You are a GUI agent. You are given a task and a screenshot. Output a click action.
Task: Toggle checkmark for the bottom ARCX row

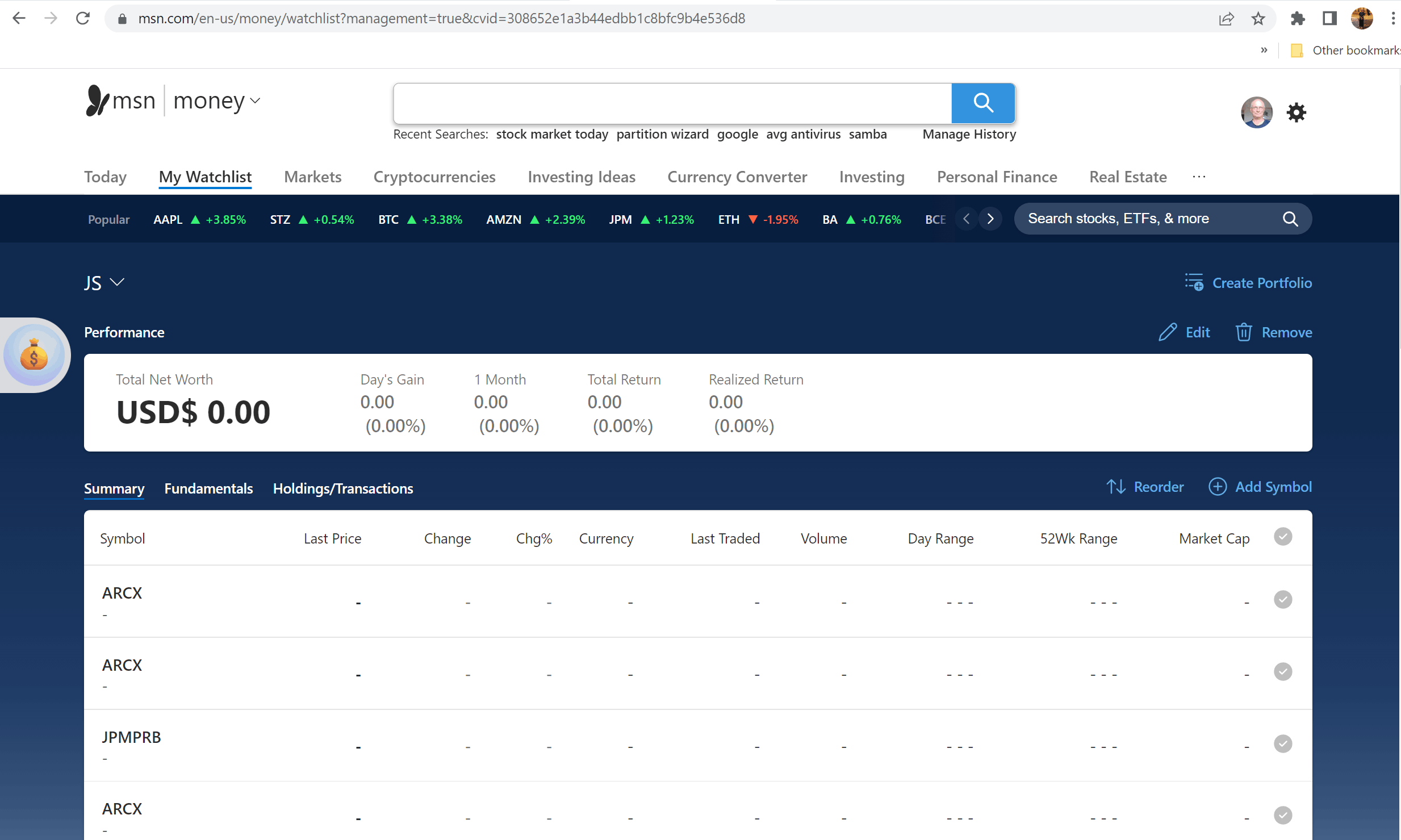pos(1283,816)
